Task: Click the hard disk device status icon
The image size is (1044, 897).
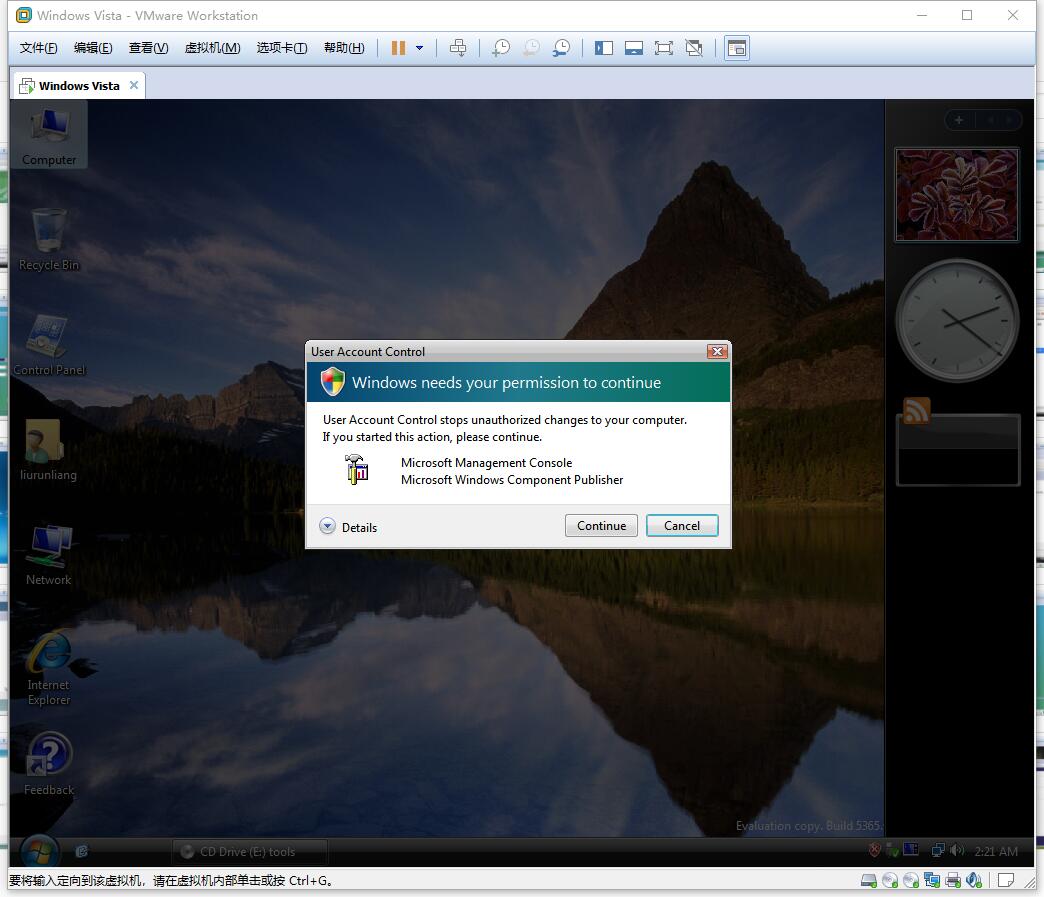Action: (x=868, y=880)
